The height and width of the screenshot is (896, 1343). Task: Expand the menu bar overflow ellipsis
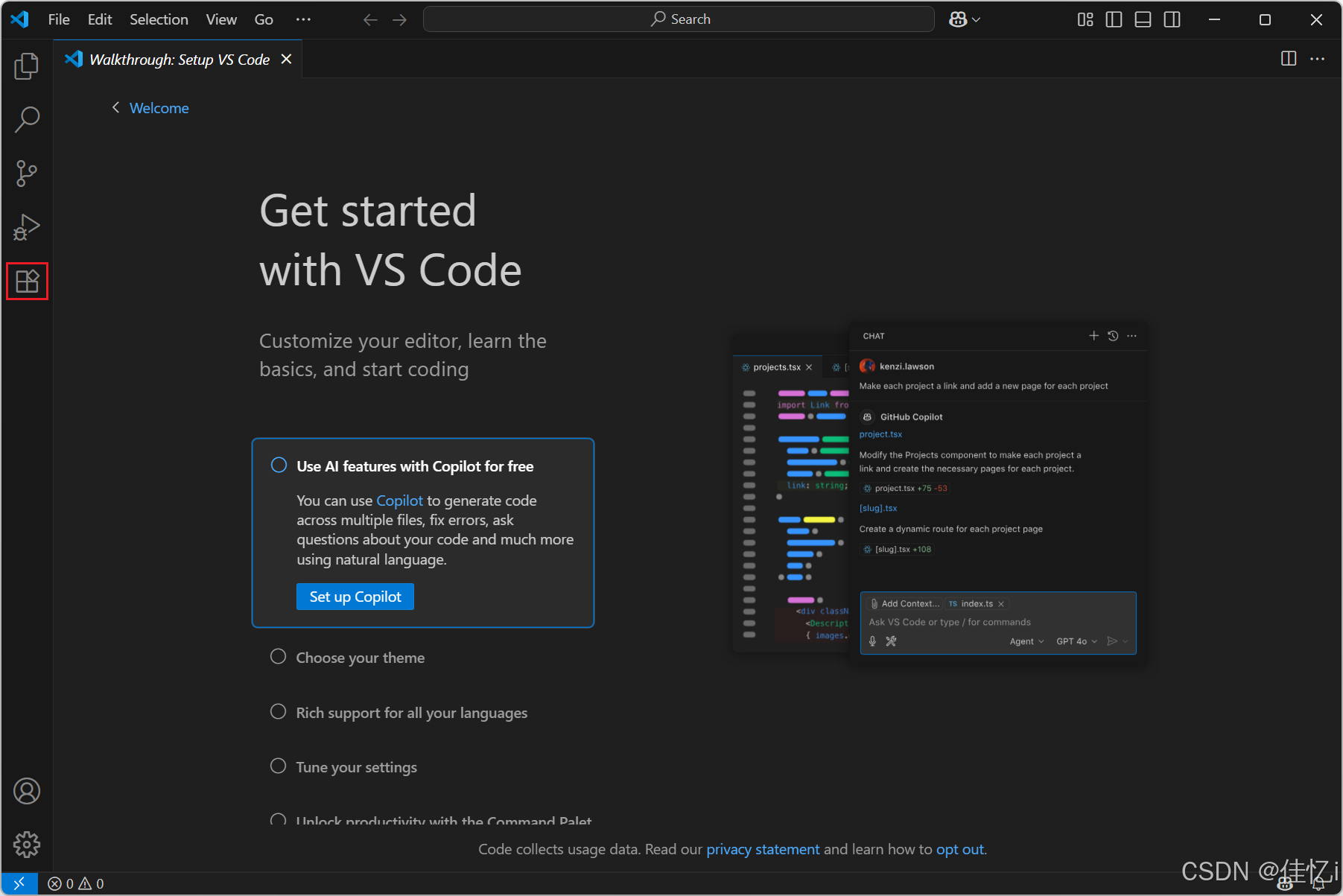click(x=302, y=19)
